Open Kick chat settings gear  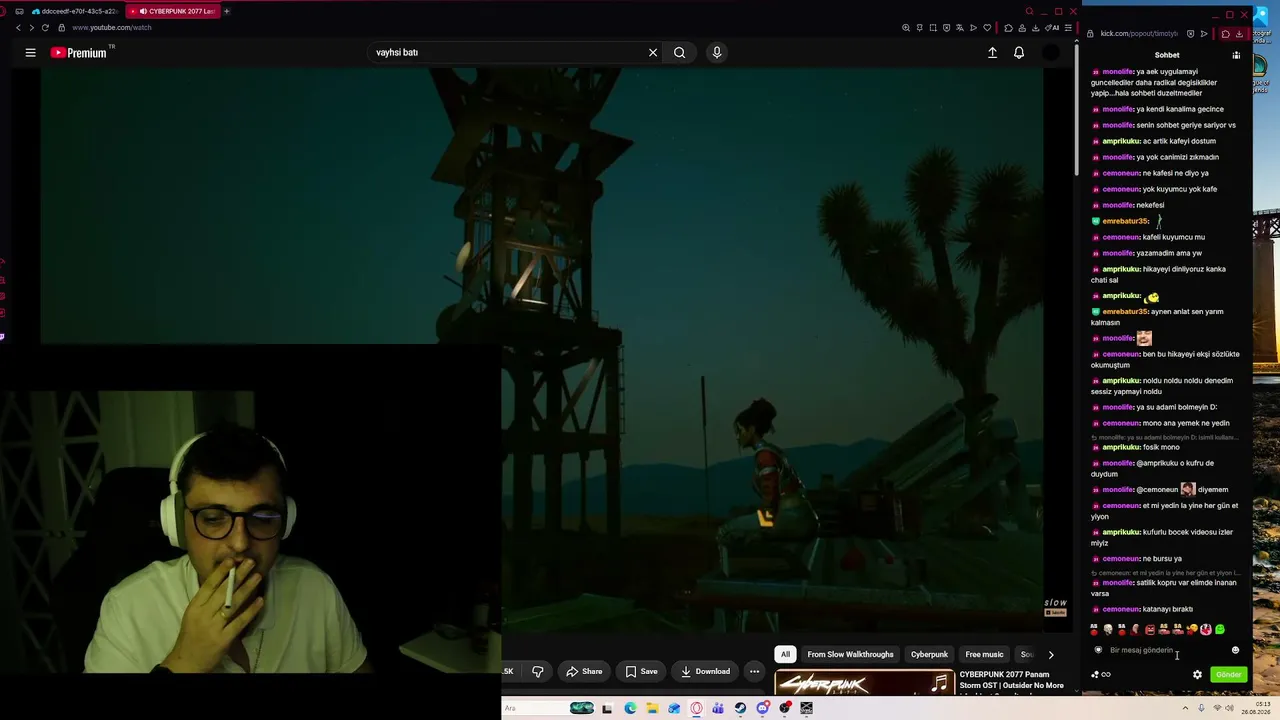(1197, 675)
